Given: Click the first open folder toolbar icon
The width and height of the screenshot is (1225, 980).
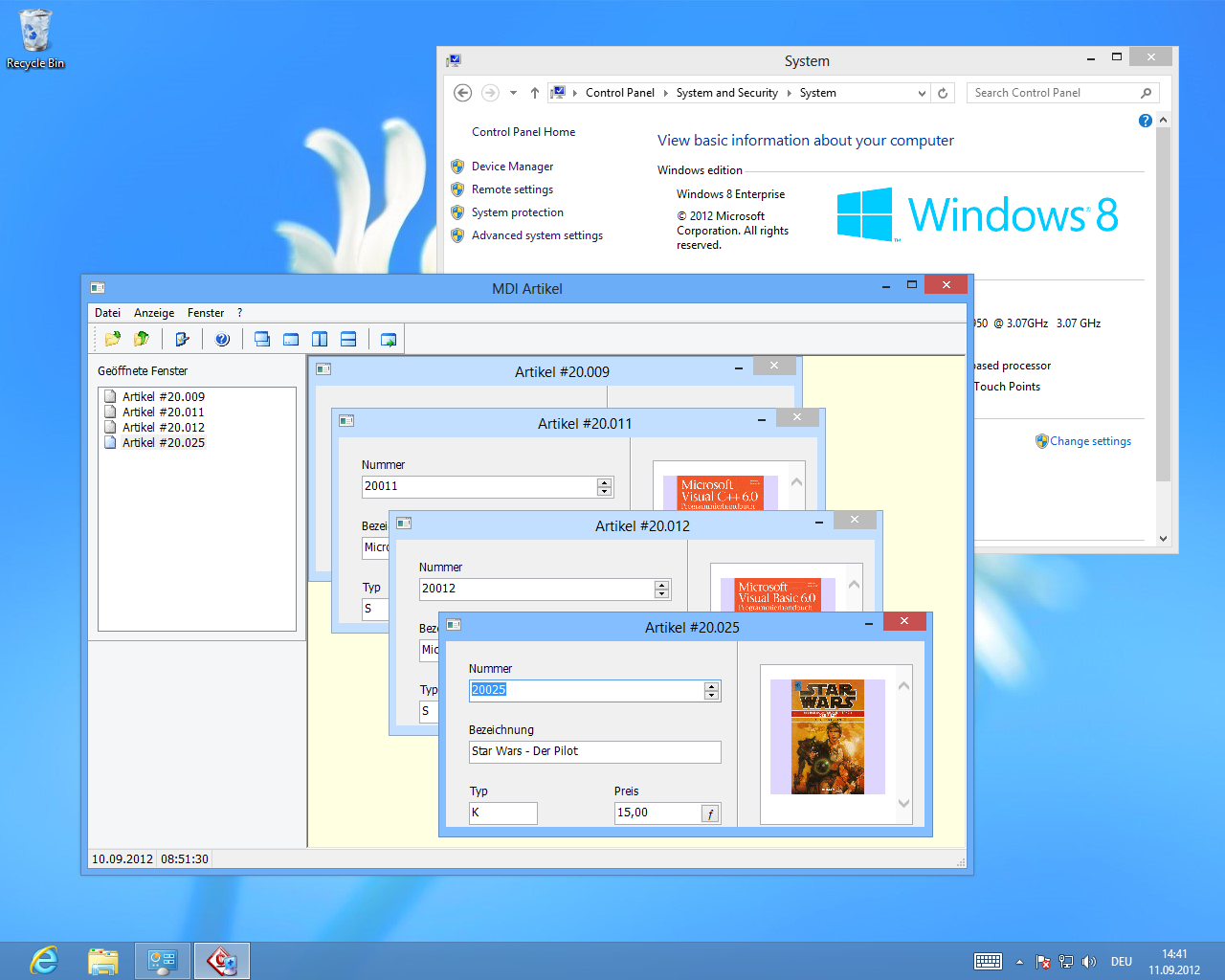Looking at the screenshot, I should point(113,339).
